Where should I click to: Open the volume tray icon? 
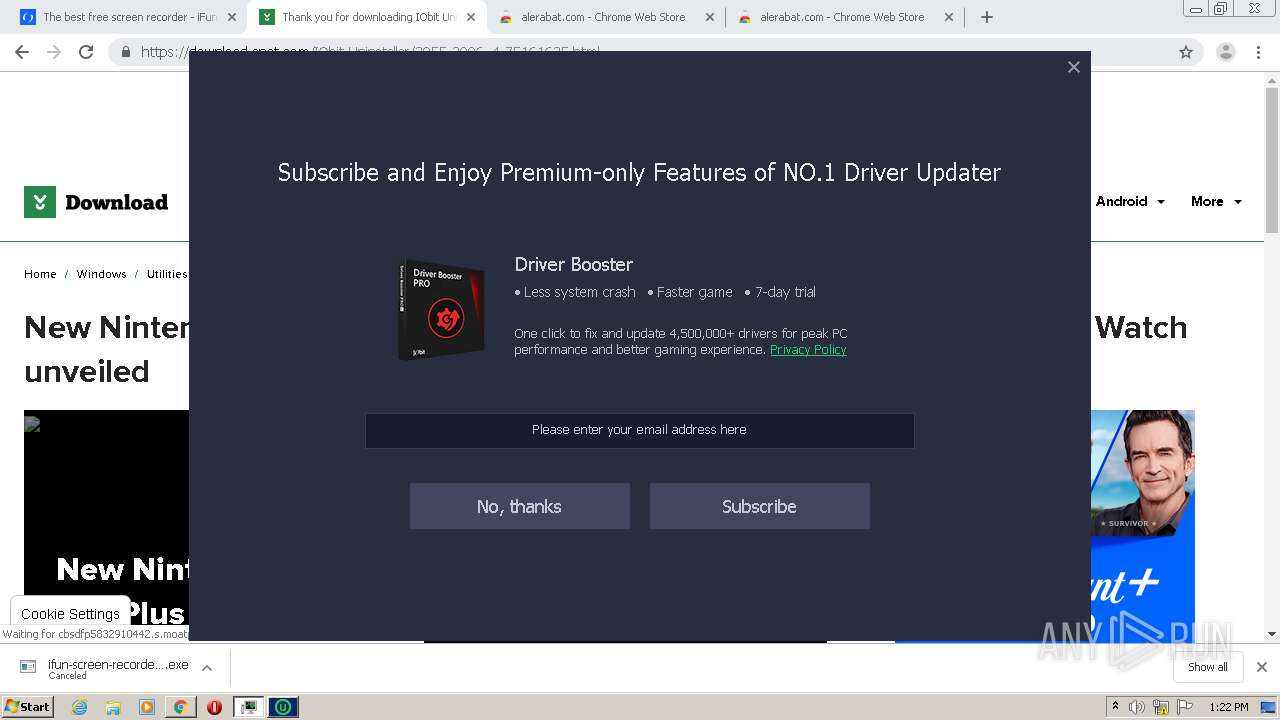click(x=1137, y=707)
